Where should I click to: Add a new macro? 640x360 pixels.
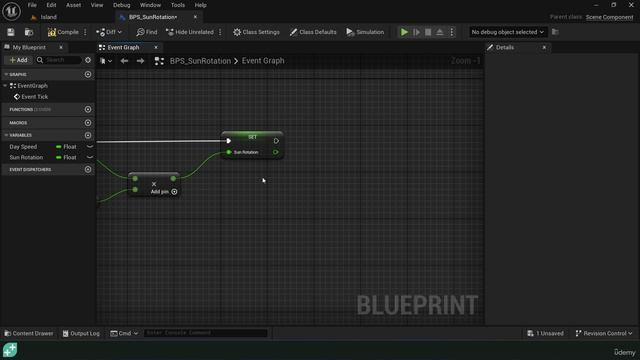(88, 122)
